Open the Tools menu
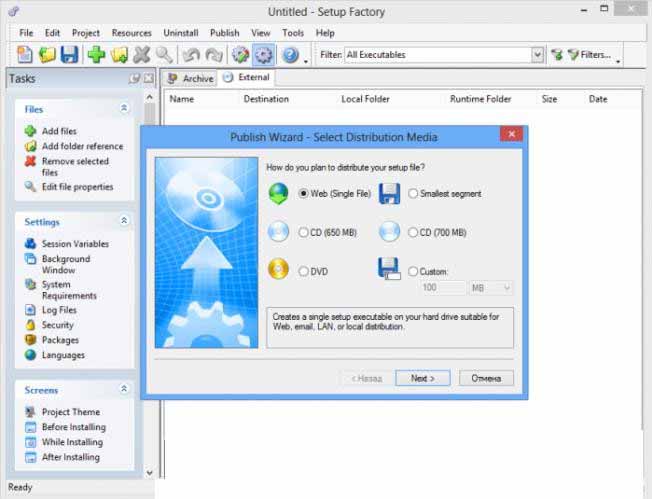 [293, 33]
